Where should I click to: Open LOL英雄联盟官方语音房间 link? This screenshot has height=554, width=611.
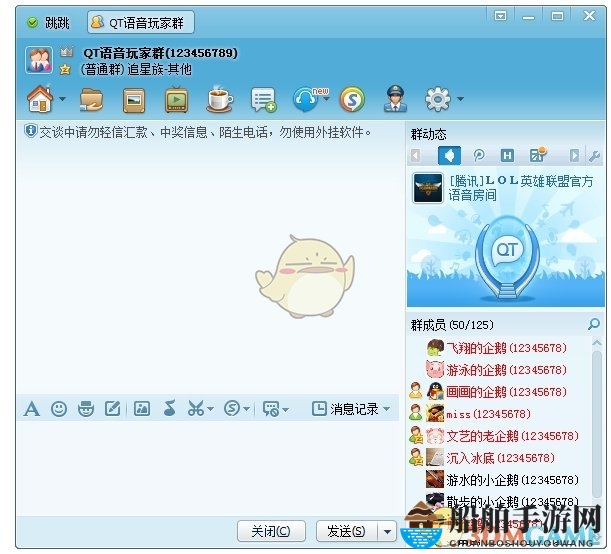(521, 188)
